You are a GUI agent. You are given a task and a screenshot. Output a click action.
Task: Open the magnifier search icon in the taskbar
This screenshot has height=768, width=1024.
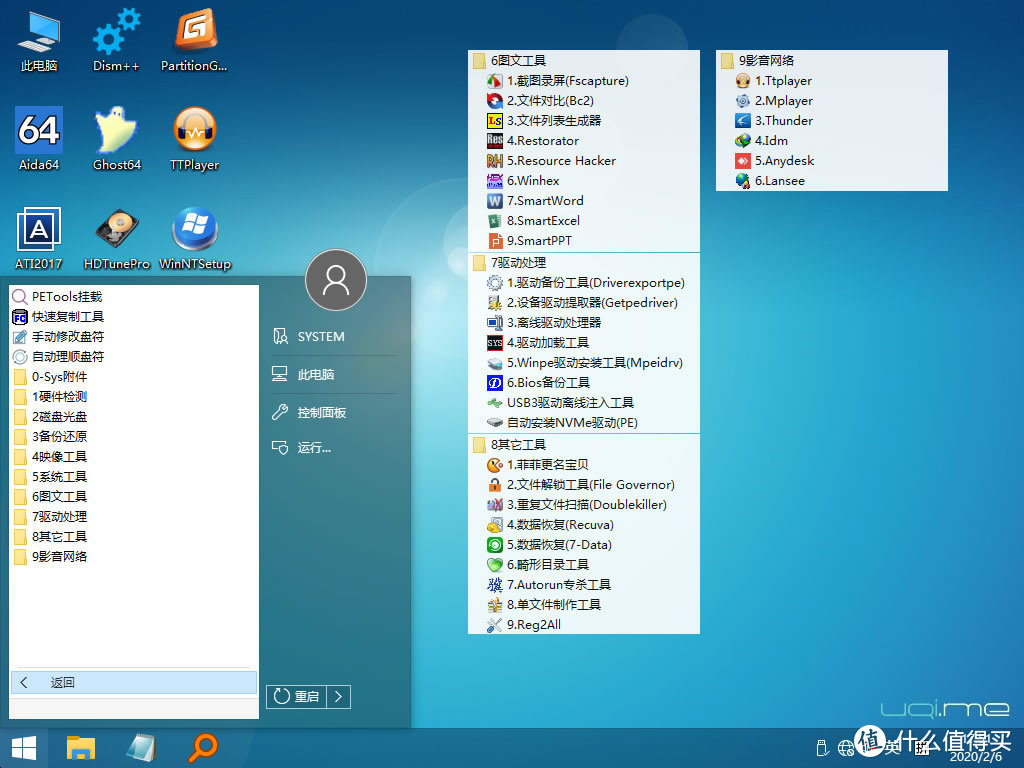(203, 746)
